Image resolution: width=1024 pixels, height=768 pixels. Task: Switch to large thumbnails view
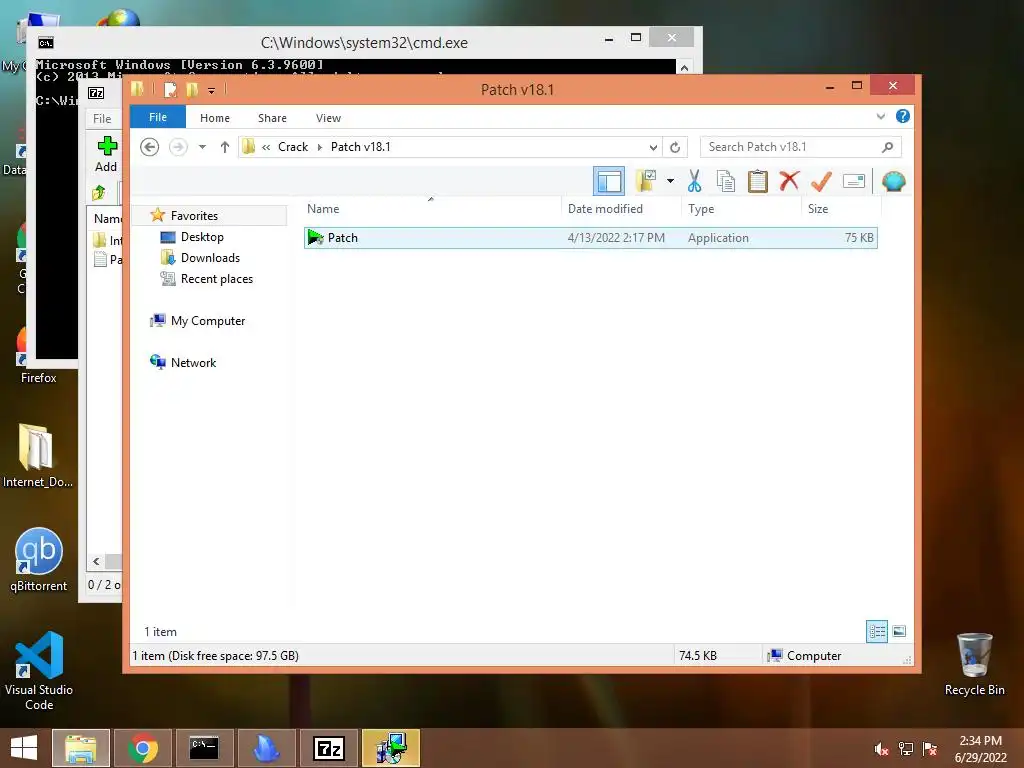(899, 631)
